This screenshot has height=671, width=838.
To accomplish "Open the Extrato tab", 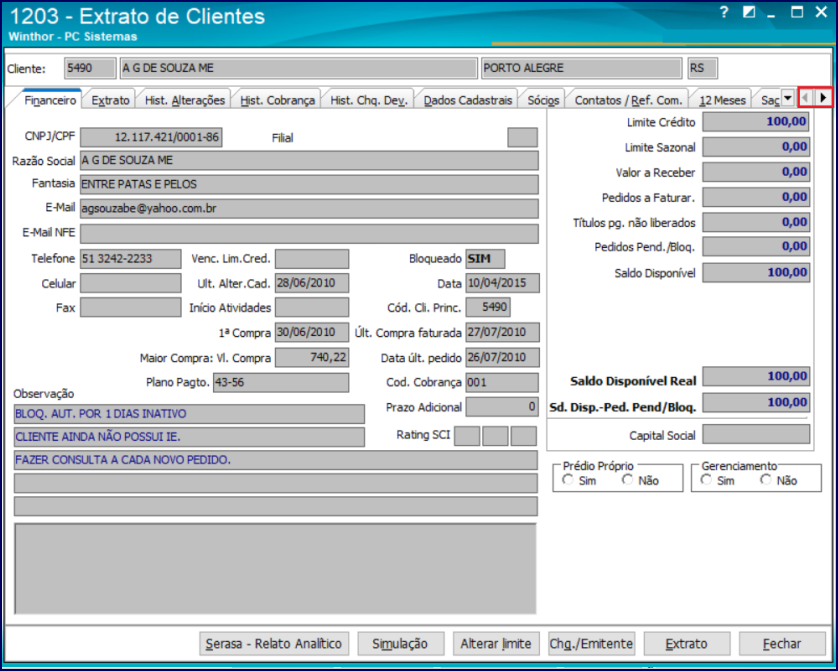I will [x=110, y=100].
